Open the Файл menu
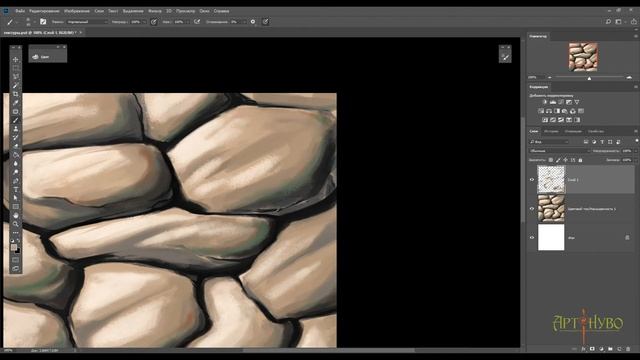The width and height of the screenshot is (640, 360). 20,11
